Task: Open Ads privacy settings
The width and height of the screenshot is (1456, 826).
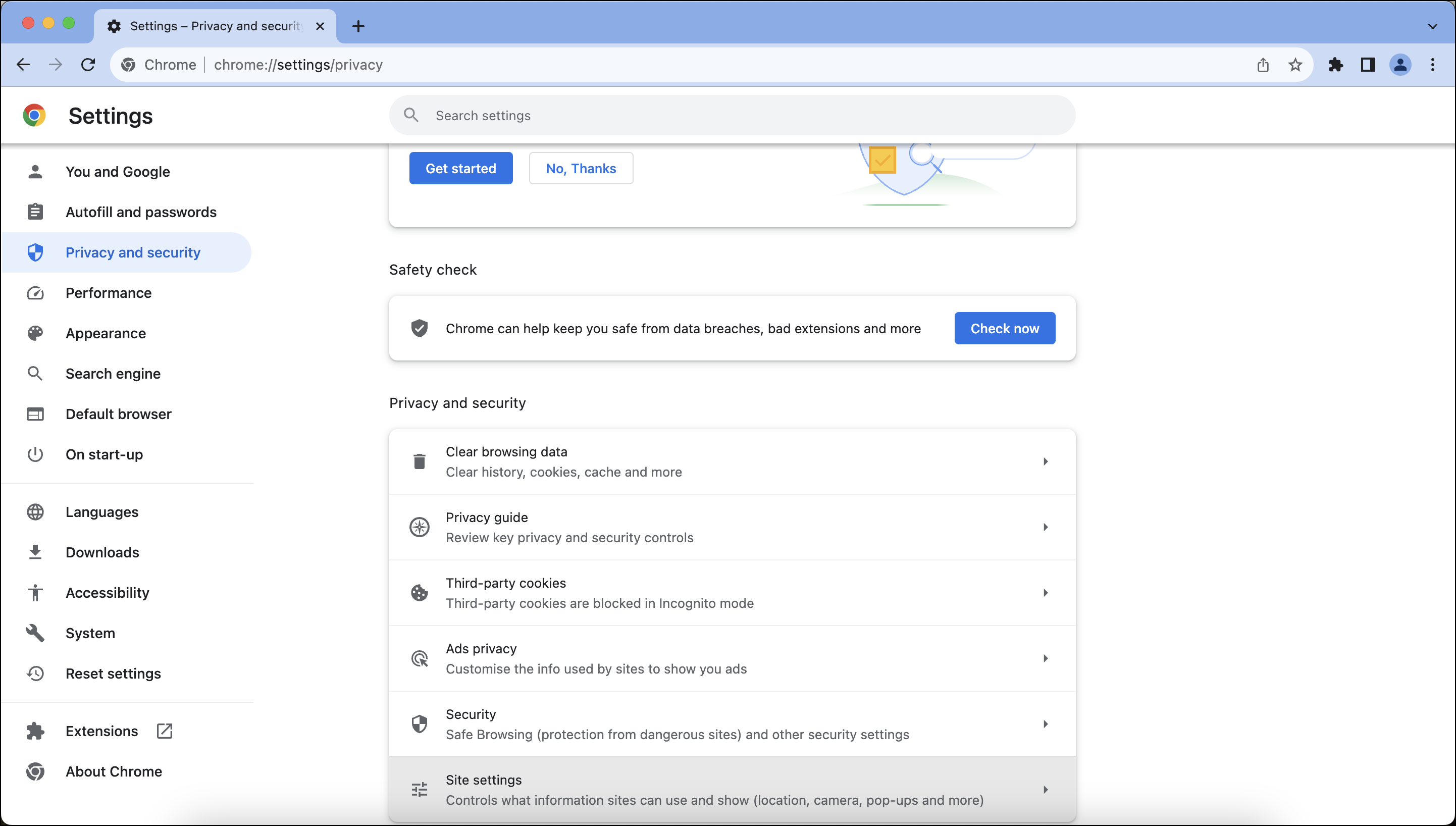Action: pos(732,658)
